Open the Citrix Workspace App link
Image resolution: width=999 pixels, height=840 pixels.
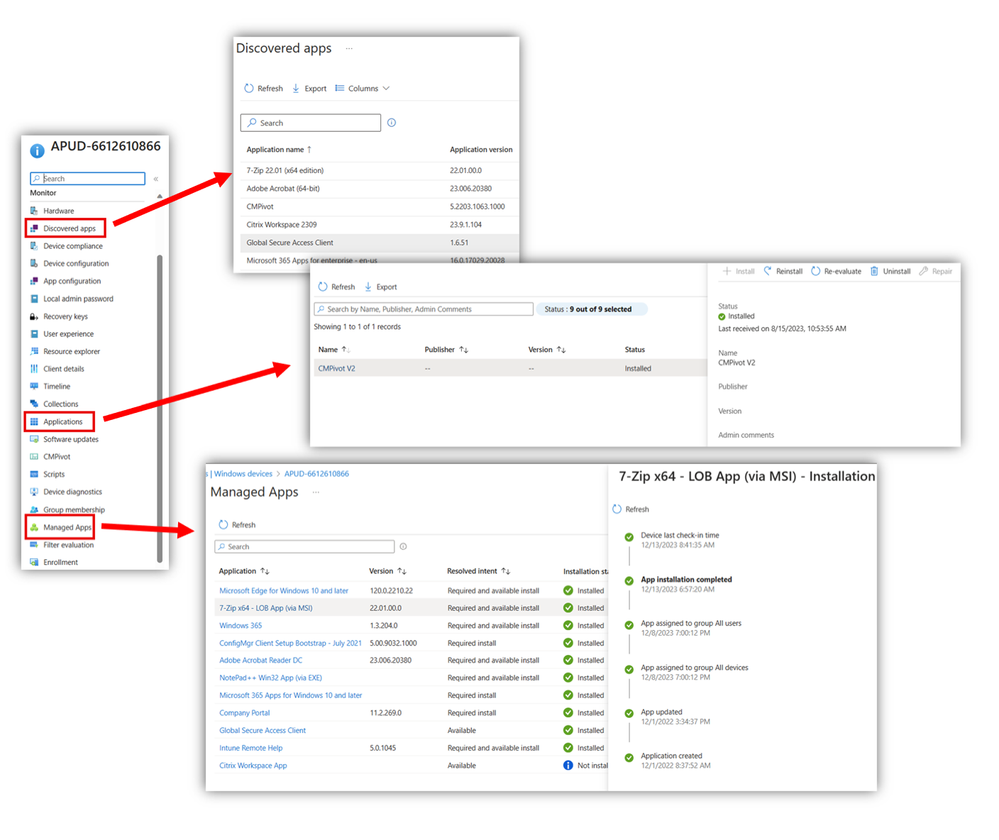point(253,765)
